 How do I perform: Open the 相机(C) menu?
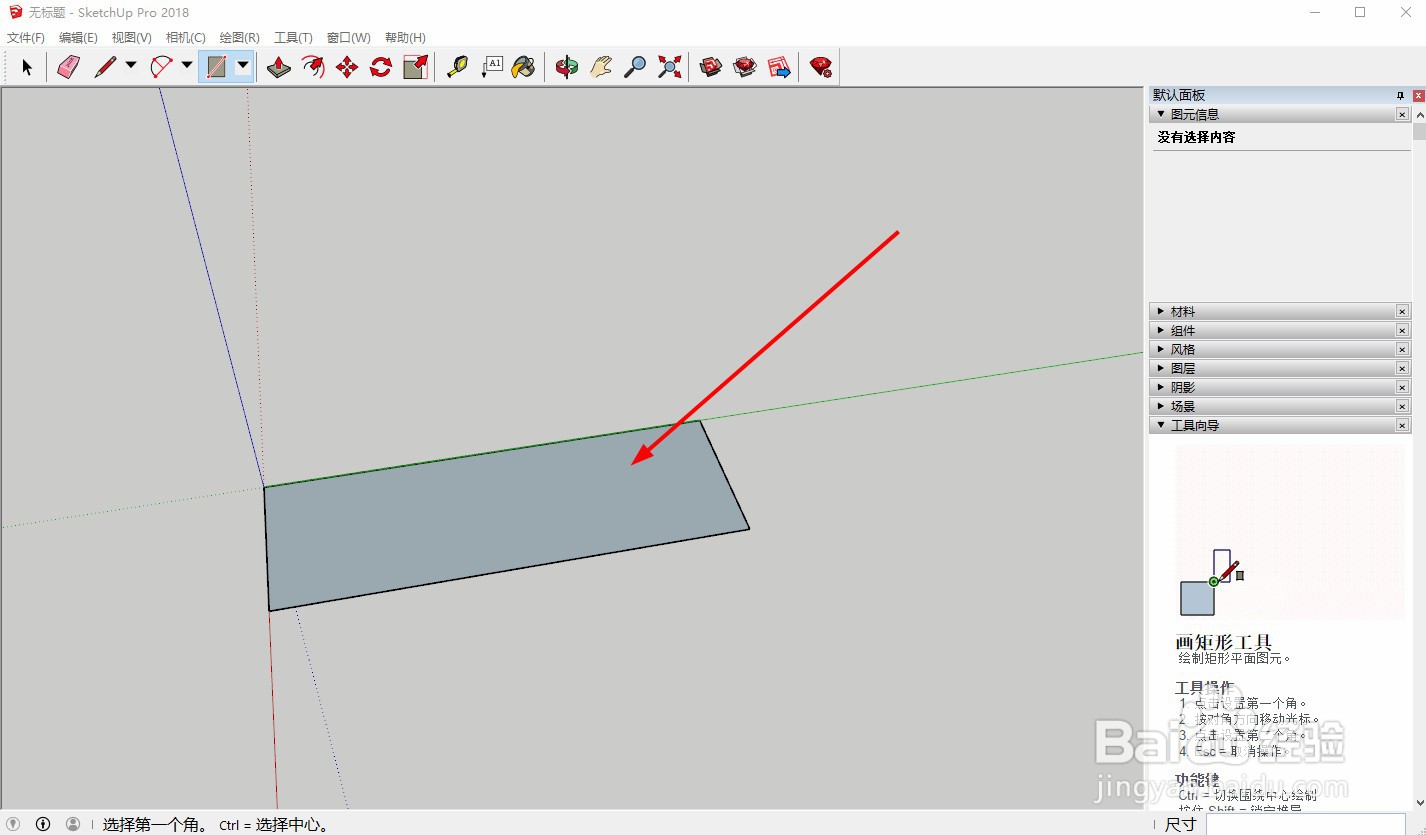point(186,38)
